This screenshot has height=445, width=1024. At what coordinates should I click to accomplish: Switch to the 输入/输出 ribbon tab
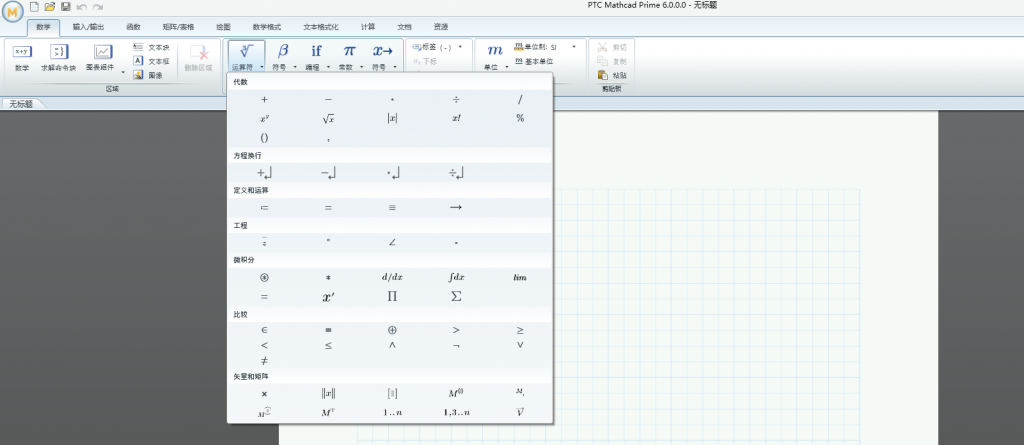click(x=88, y=27)
